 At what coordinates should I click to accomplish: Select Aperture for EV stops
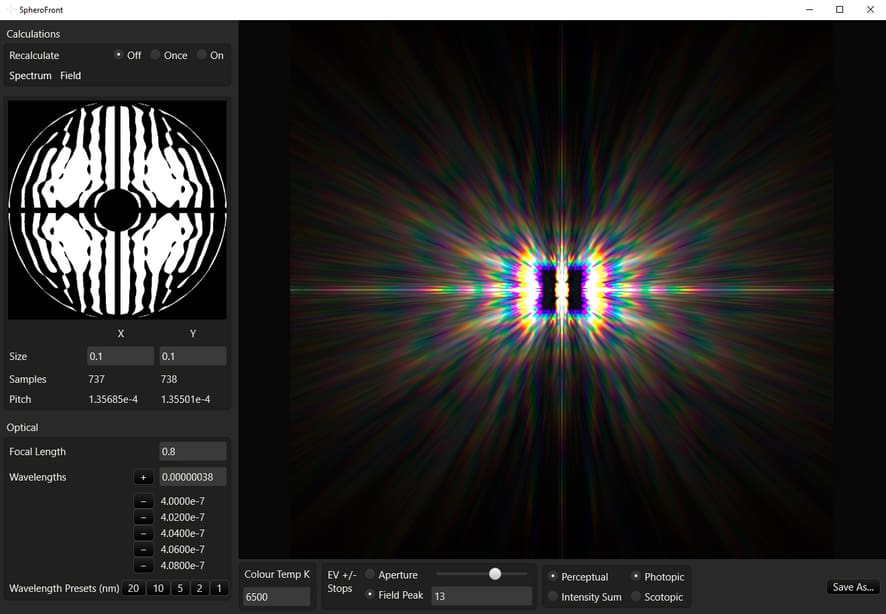tap(369, 574)
